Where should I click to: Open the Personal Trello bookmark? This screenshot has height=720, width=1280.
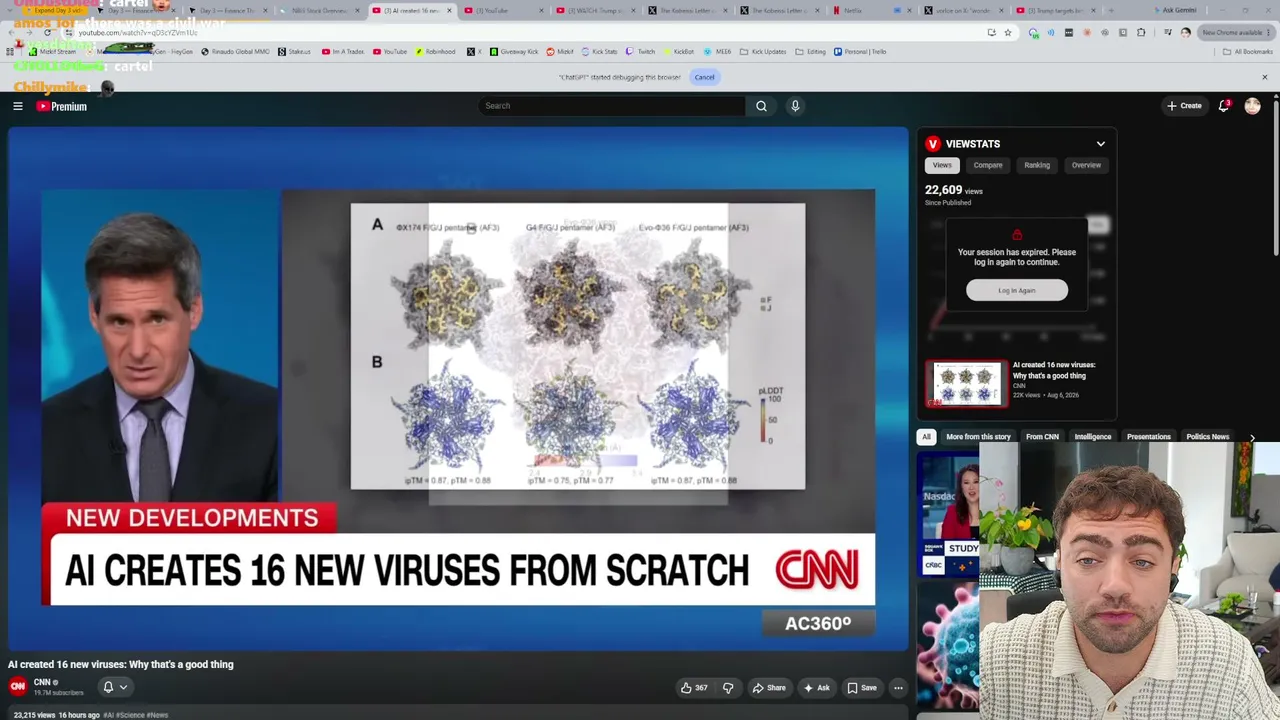(860, 52)
